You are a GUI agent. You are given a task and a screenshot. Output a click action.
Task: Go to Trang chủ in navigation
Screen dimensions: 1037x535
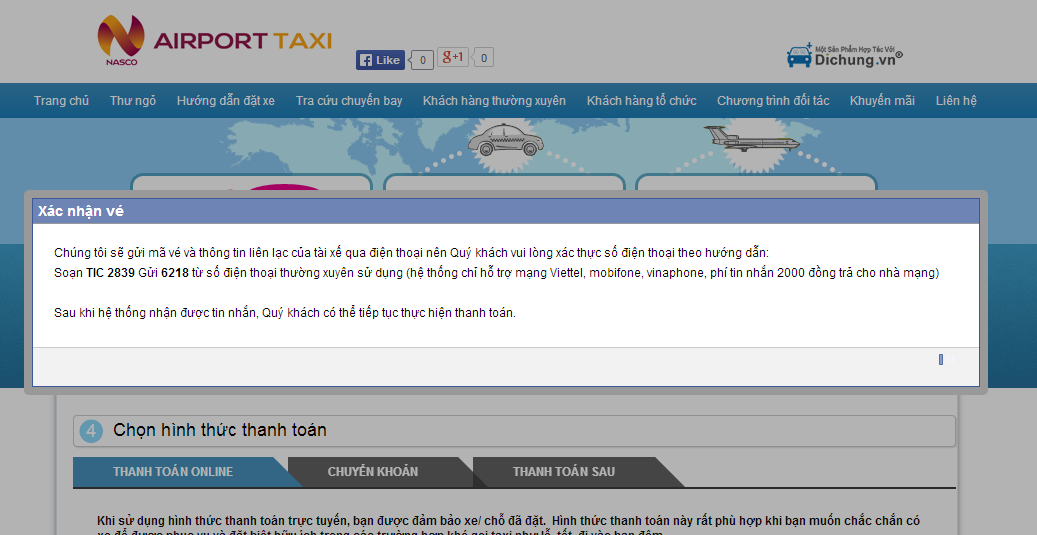point(61,101)
